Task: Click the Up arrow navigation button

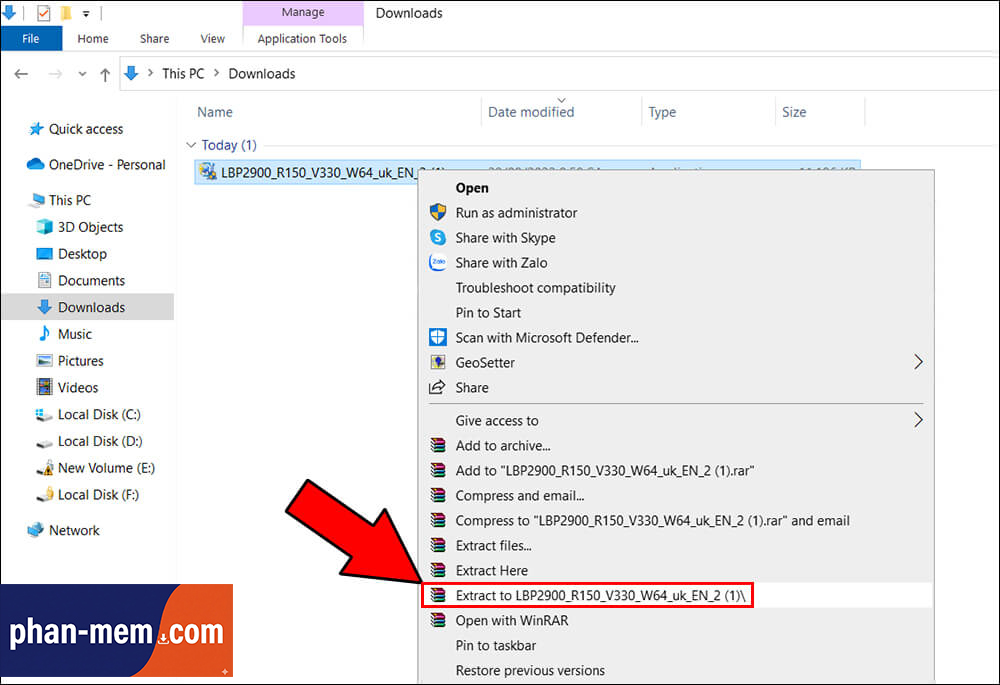Action: [106, 74]
